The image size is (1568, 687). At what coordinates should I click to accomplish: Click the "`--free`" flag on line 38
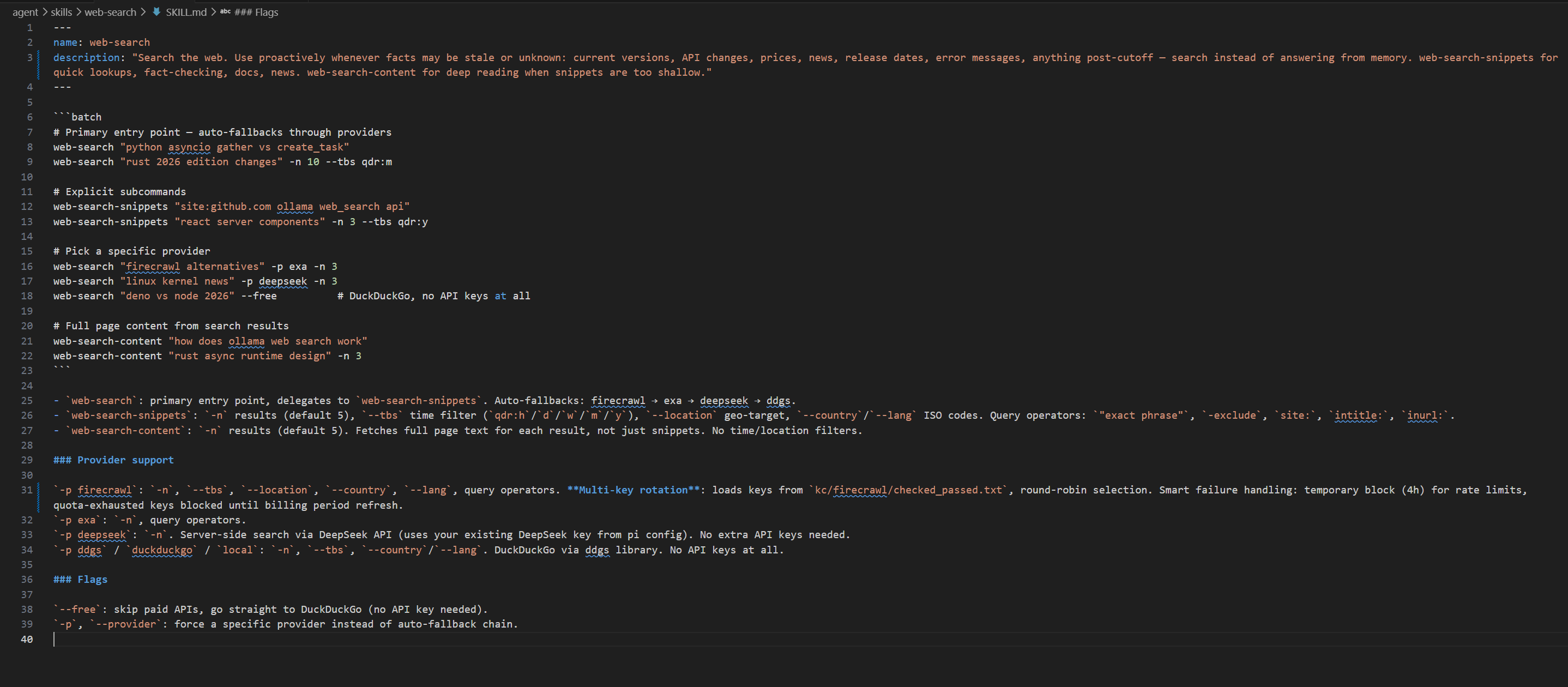coord(77,609)
